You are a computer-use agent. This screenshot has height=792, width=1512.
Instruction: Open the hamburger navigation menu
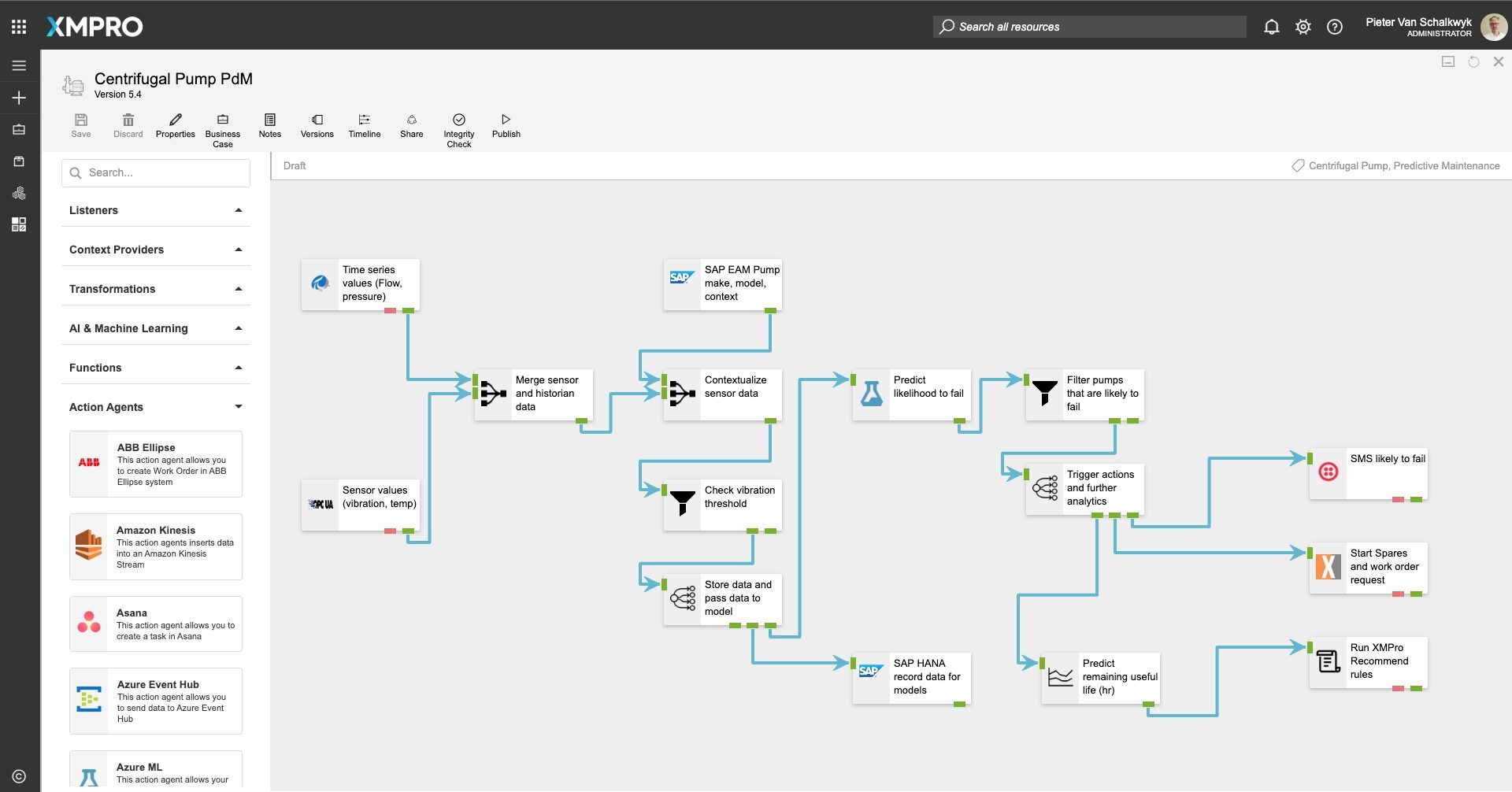point(19,65)
